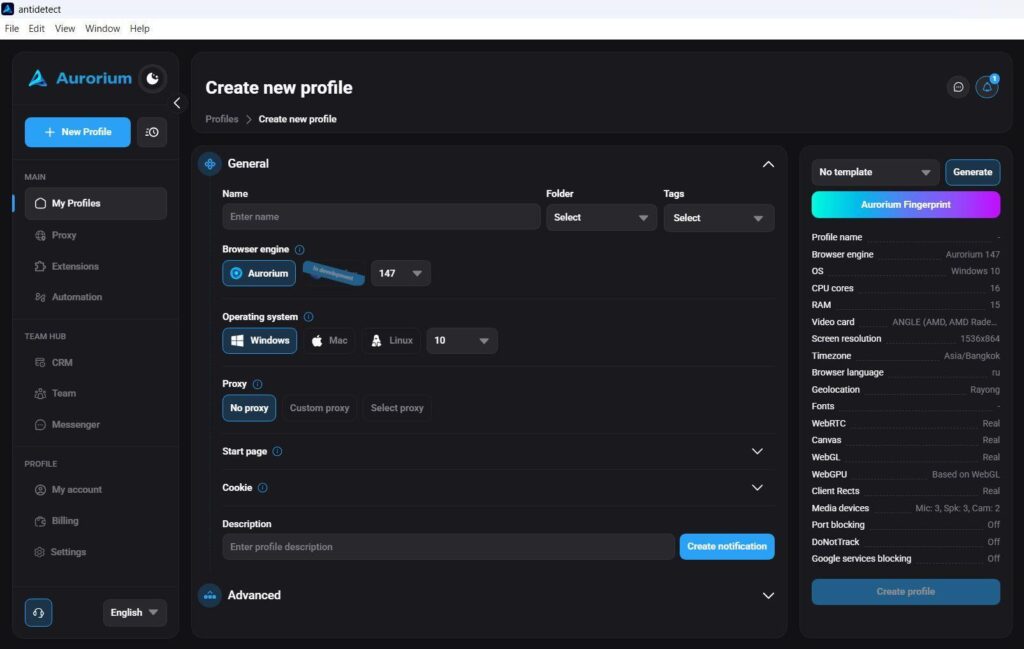Open the support headset icon
Screen dimensions: 1024x649
(x=39, y=612)
